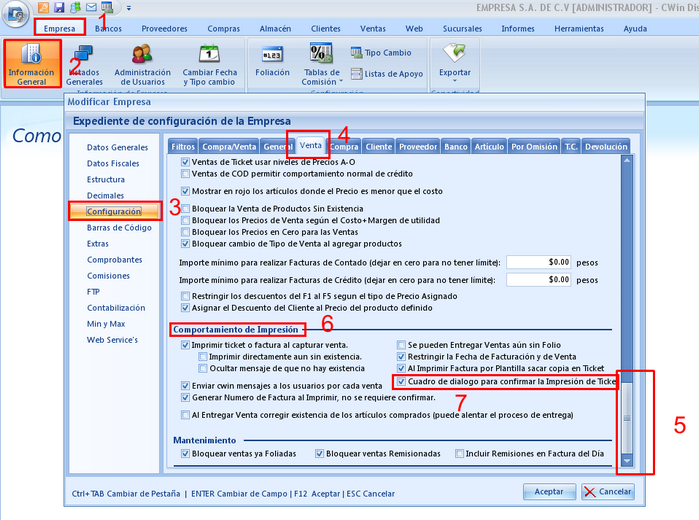The width and height of the screenshot is (699, 520).
Task: Click the Facturas de Contado minimum amount field
Action: [x=538, y=261]
